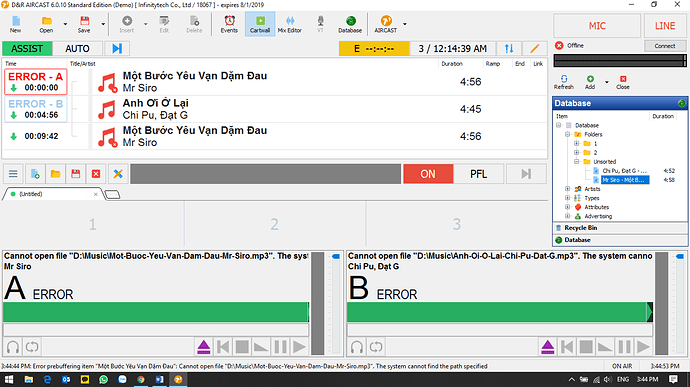Expand the Add dropdown arrow
This screenshot has height=387, width=690.
[x=606, y=82]
